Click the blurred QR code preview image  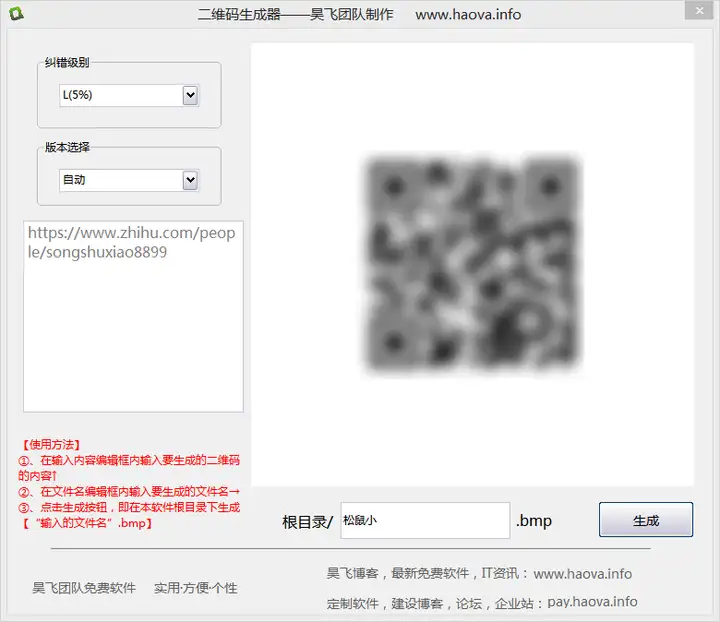point(472,263)
